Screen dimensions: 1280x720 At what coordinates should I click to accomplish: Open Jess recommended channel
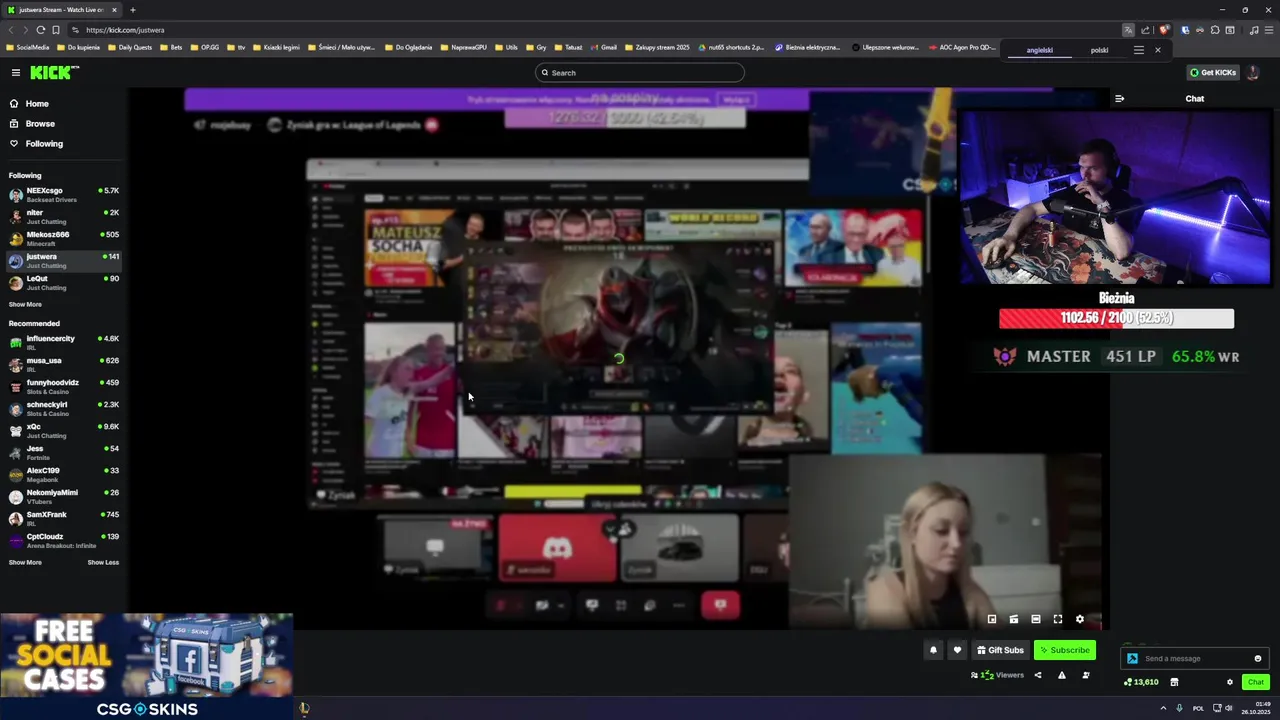(63, 452)
